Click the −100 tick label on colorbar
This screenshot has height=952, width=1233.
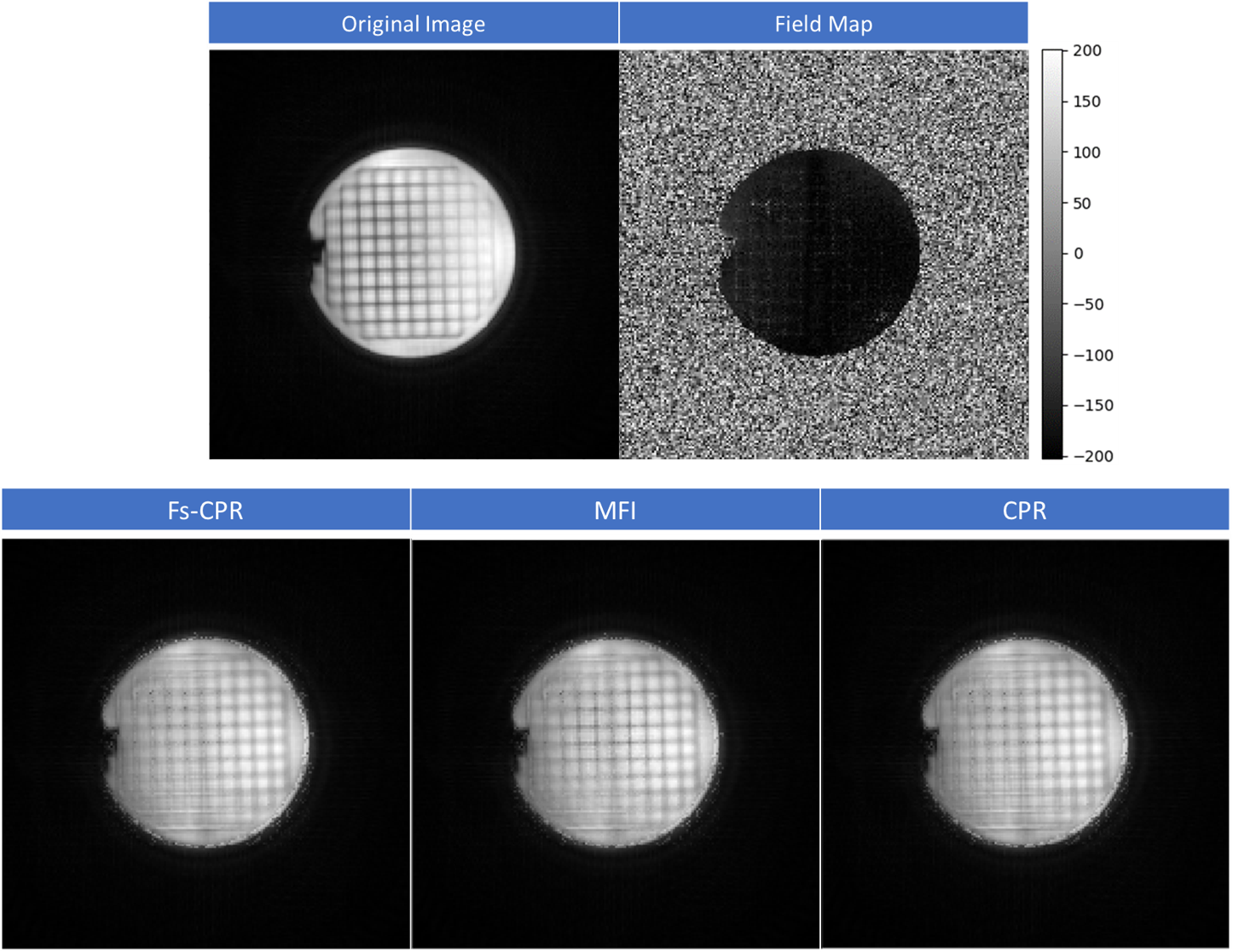(x=1092, y=355)
